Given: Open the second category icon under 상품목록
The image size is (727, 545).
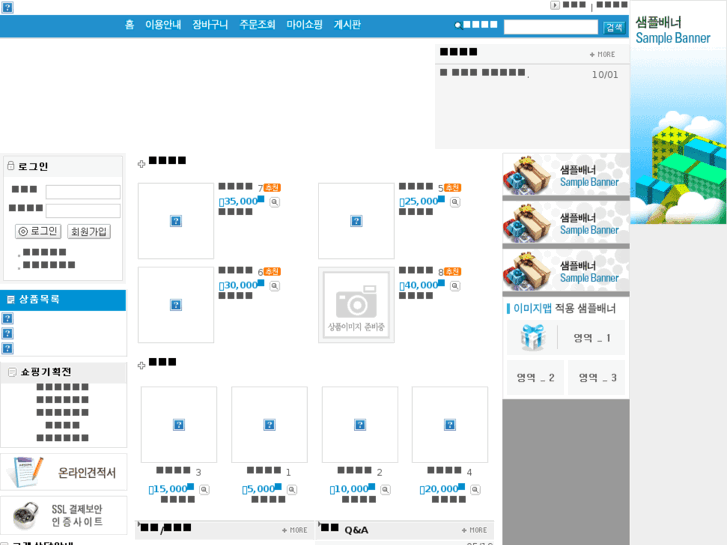Looking at the screenshot, I should [x=8, y=333].
